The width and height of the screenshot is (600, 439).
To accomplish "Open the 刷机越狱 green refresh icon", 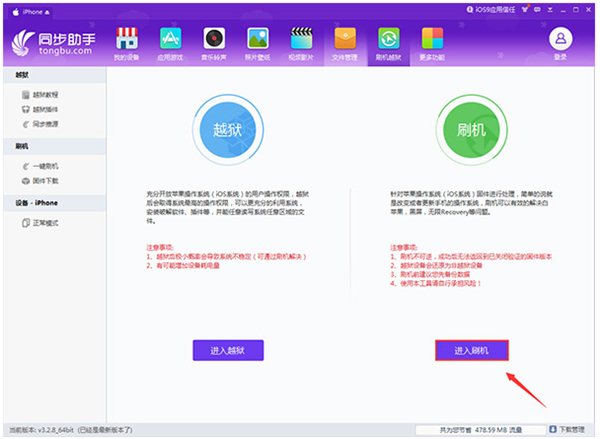I will point(389,39).
